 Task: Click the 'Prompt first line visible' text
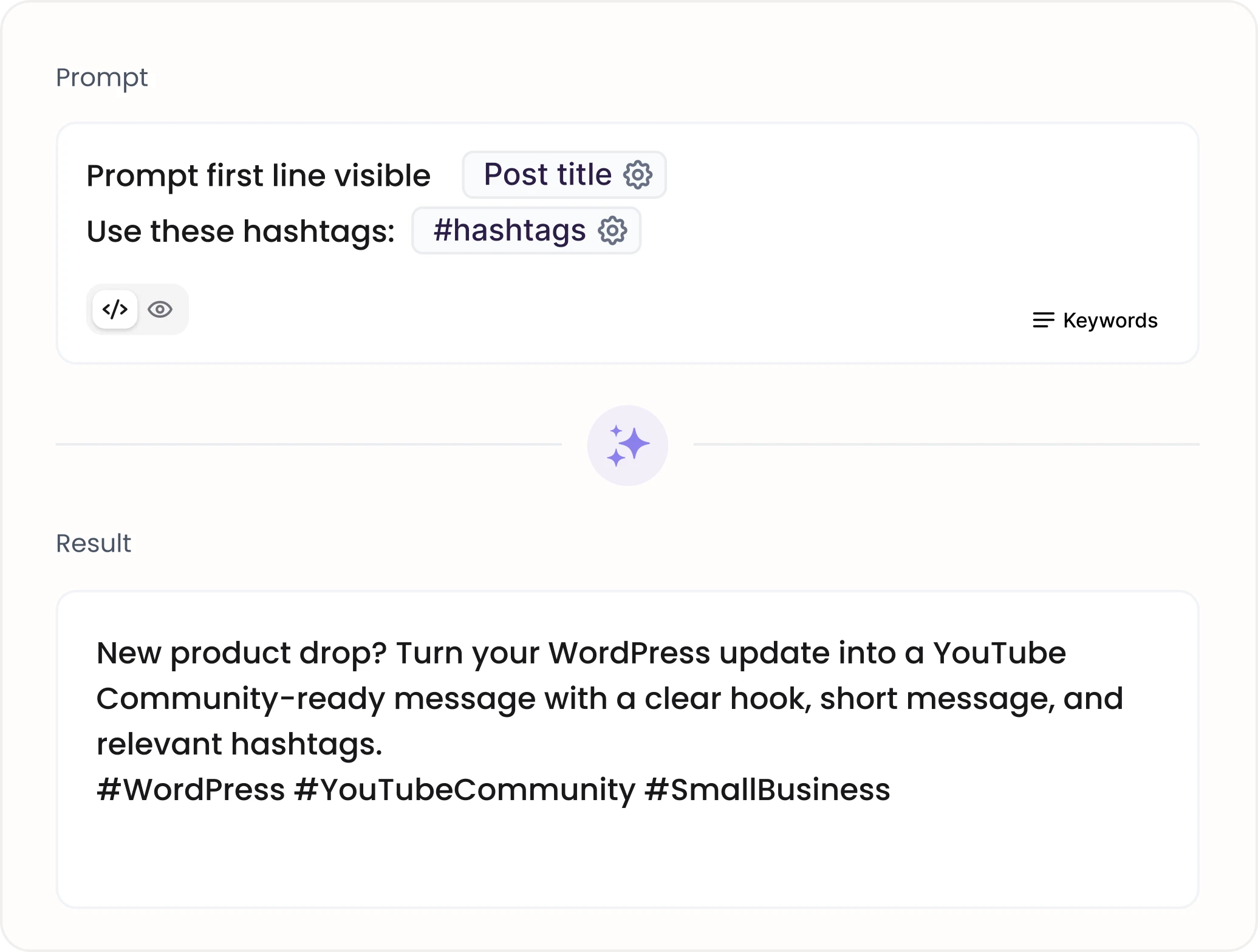click(x=259, y=176)
